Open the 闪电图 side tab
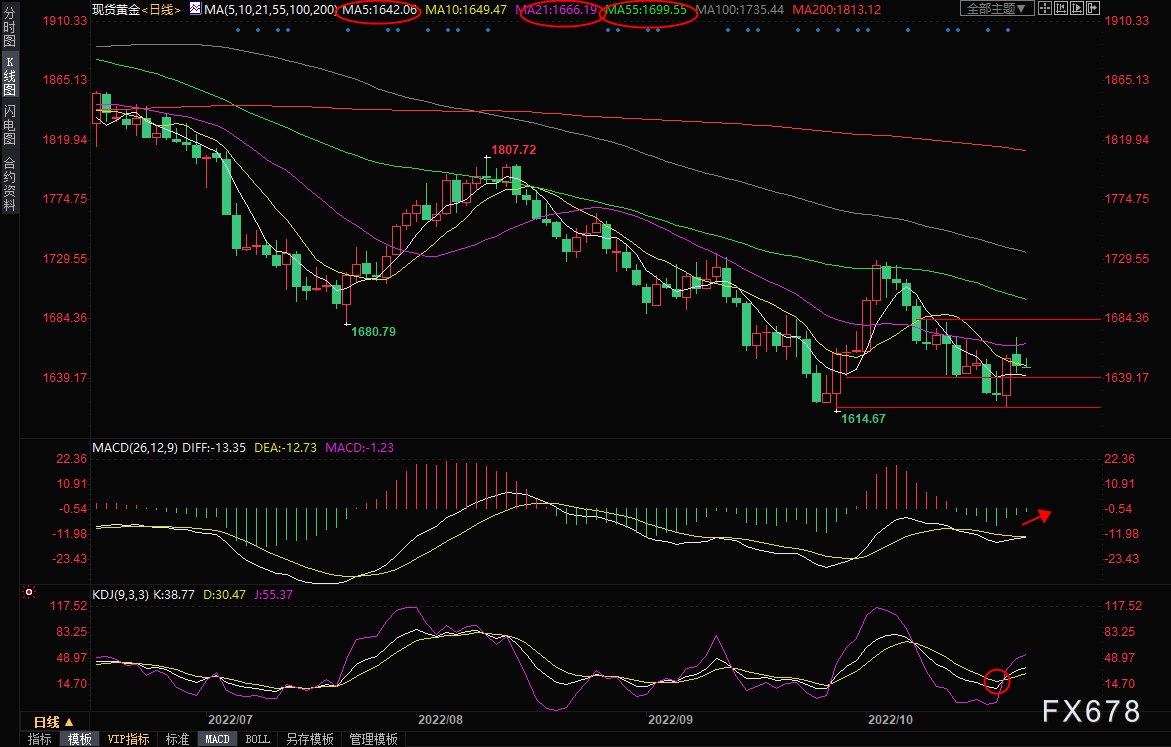Screen dimensions: 1171x747 point(10,125)
